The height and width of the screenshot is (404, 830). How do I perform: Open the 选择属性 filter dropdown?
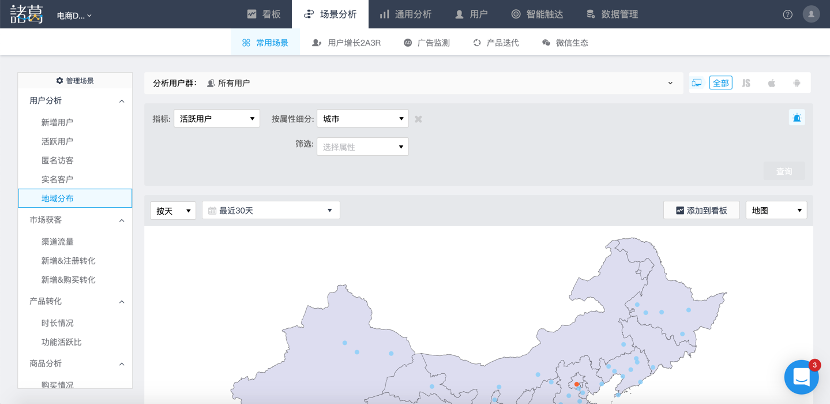[x=363, y=147]
